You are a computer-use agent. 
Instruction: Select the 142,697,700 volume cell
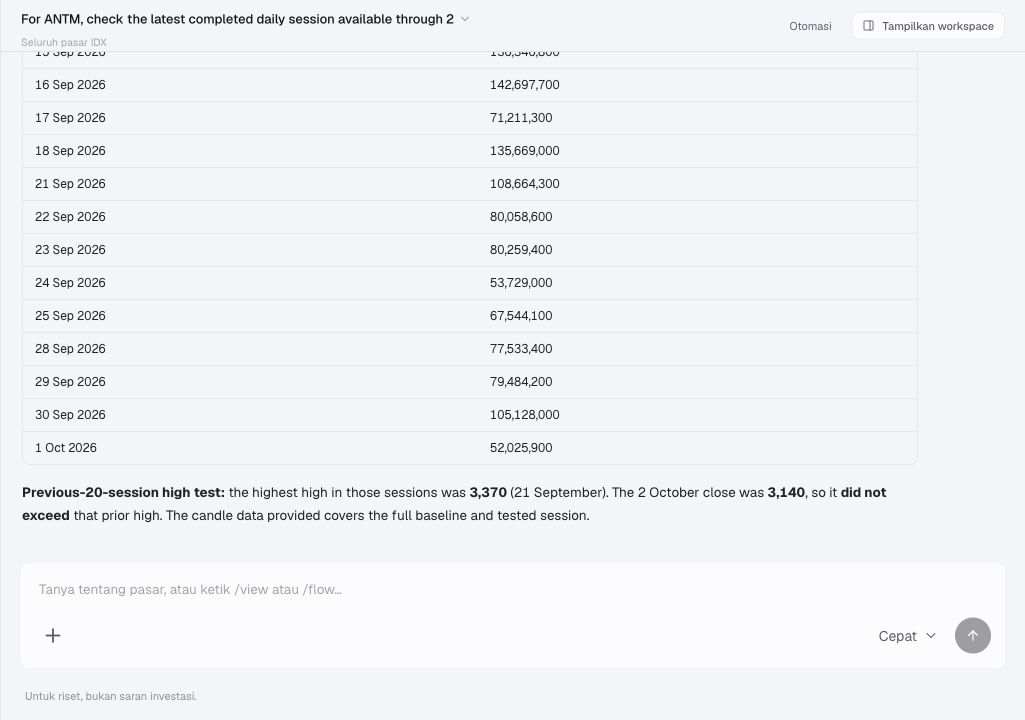point(524,85)
